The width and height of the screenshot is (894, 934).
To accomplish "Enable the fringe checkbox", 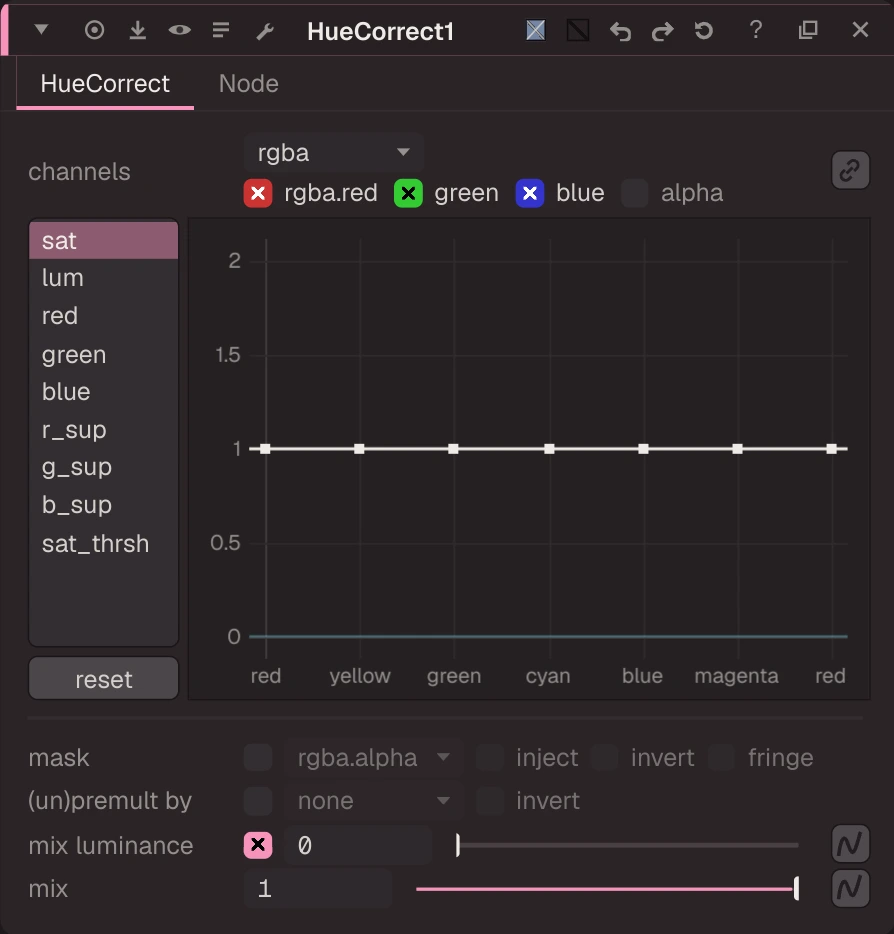I will coord(722,757).
